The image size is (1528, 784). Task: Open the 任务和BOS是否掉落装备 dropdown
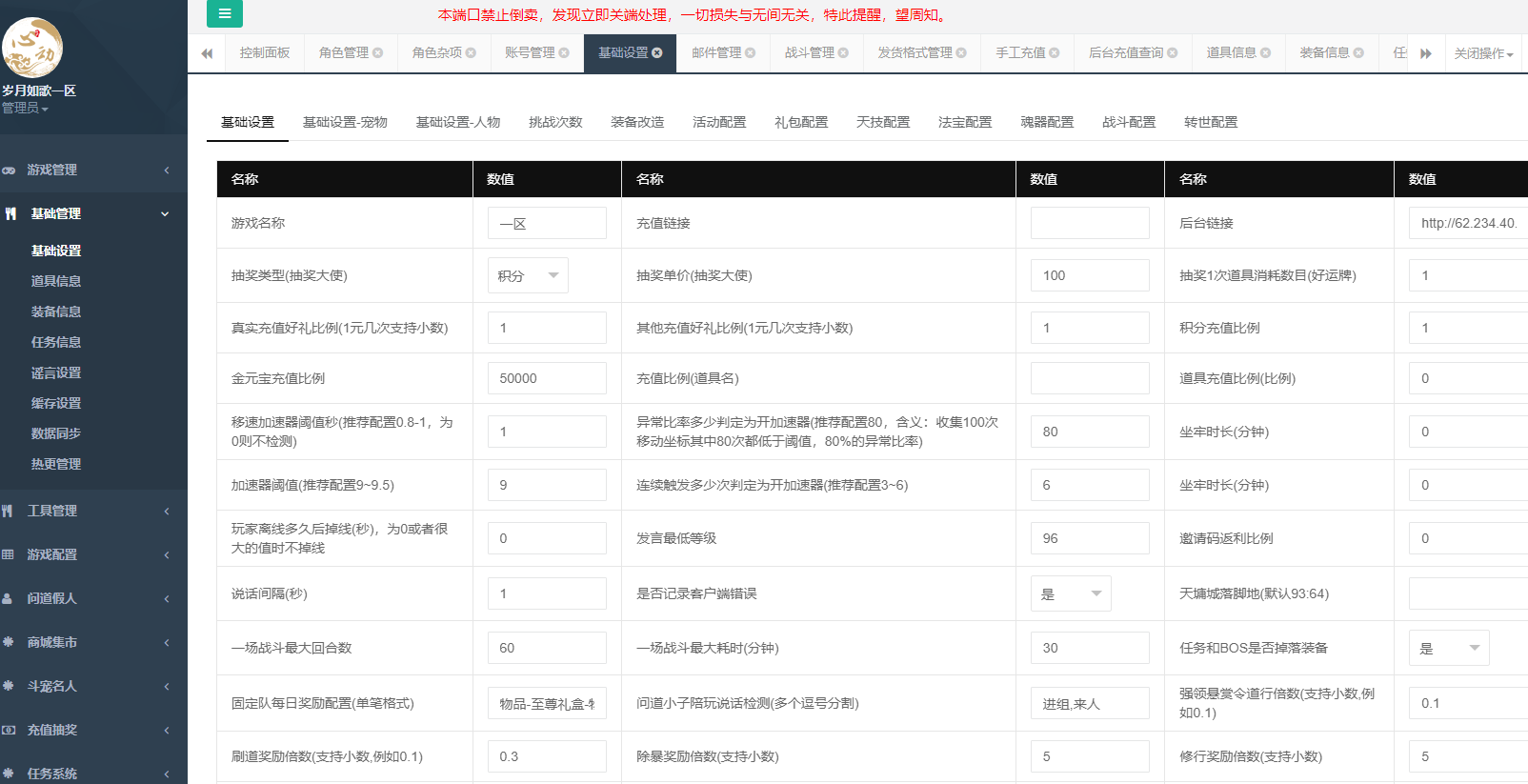1448,648
